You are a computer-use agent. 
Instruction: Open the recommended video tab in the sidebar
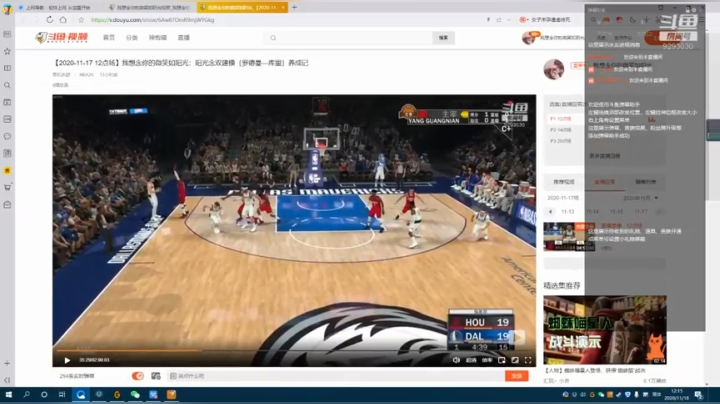point(564,182)
